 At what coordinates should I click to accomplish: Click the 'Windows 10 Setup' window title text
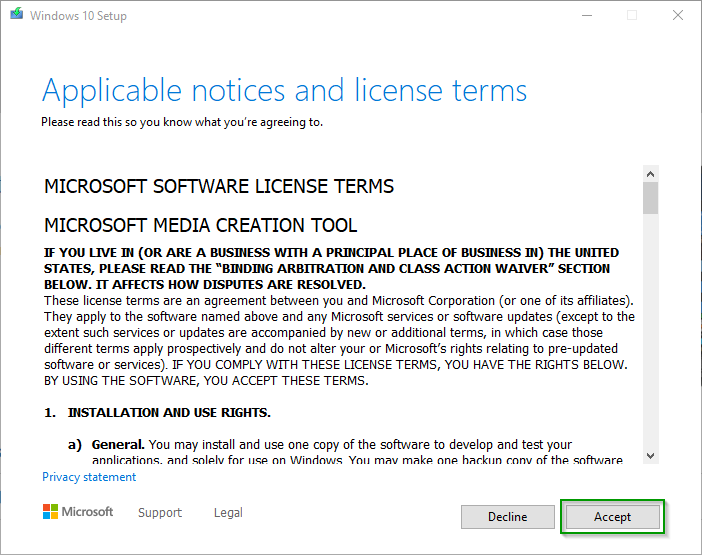tap(78, 16)
